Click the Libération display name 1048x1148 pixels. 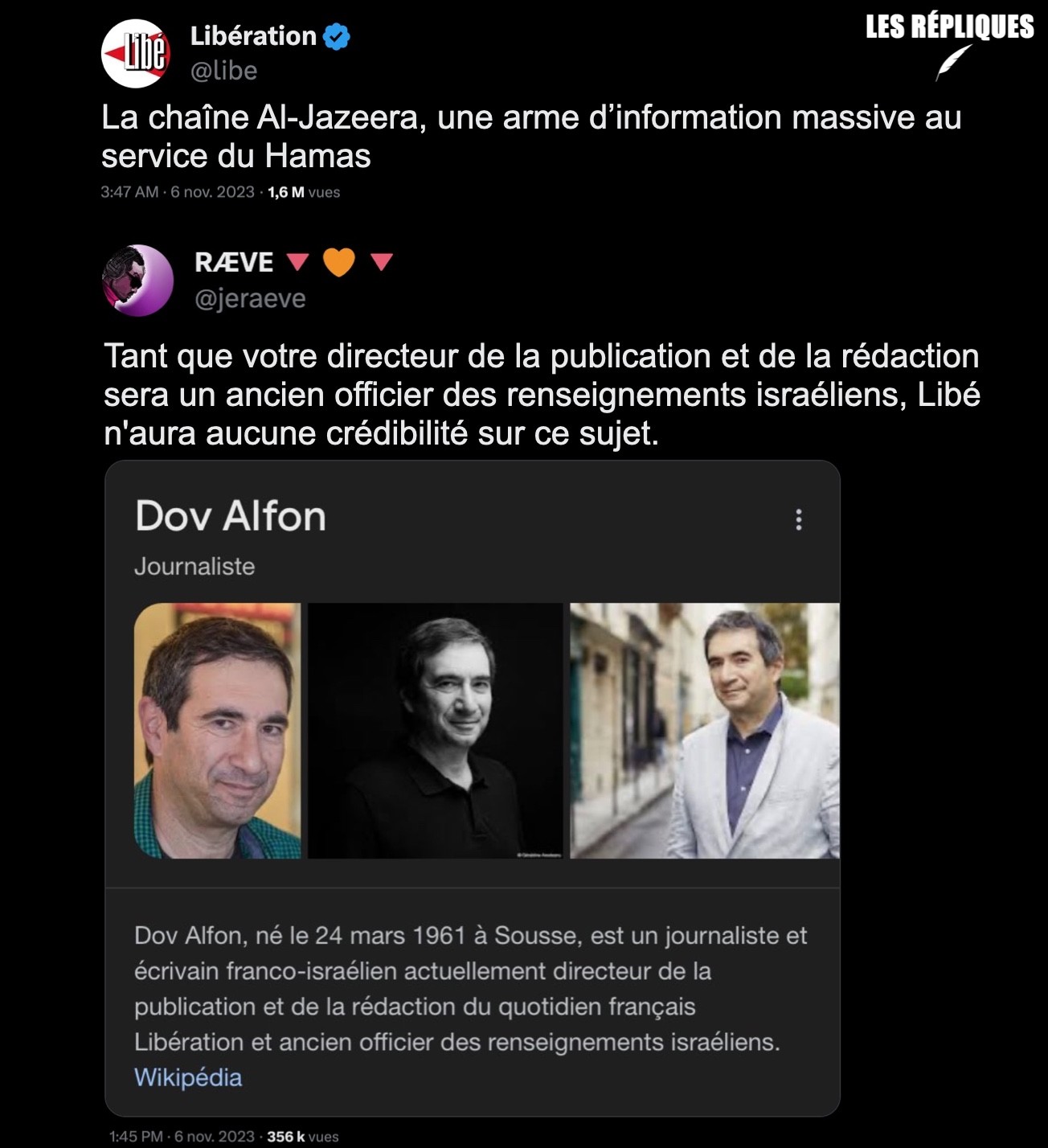click(x=253, y=36)
